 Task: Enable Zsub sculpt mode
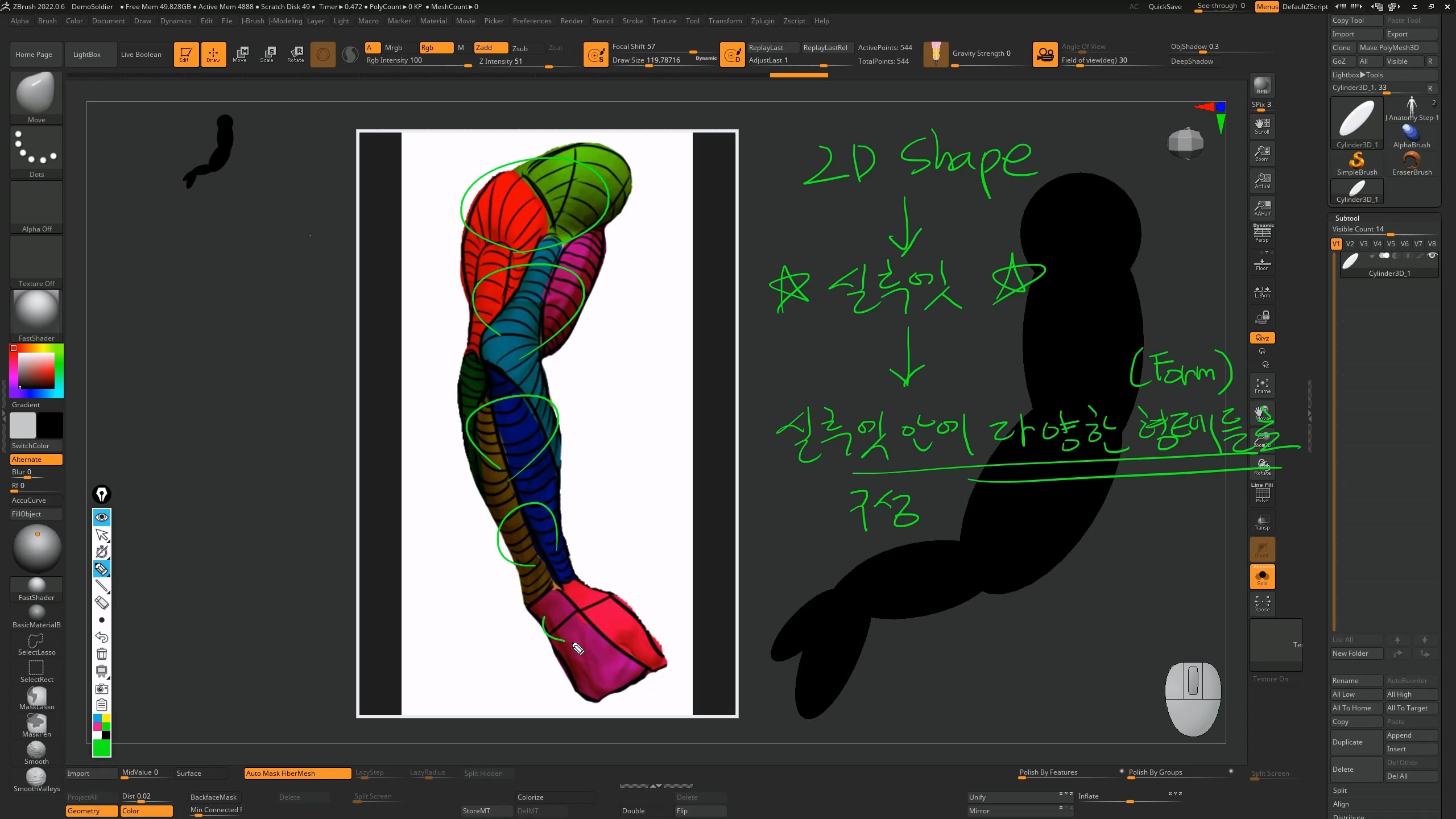pos(520,48)
